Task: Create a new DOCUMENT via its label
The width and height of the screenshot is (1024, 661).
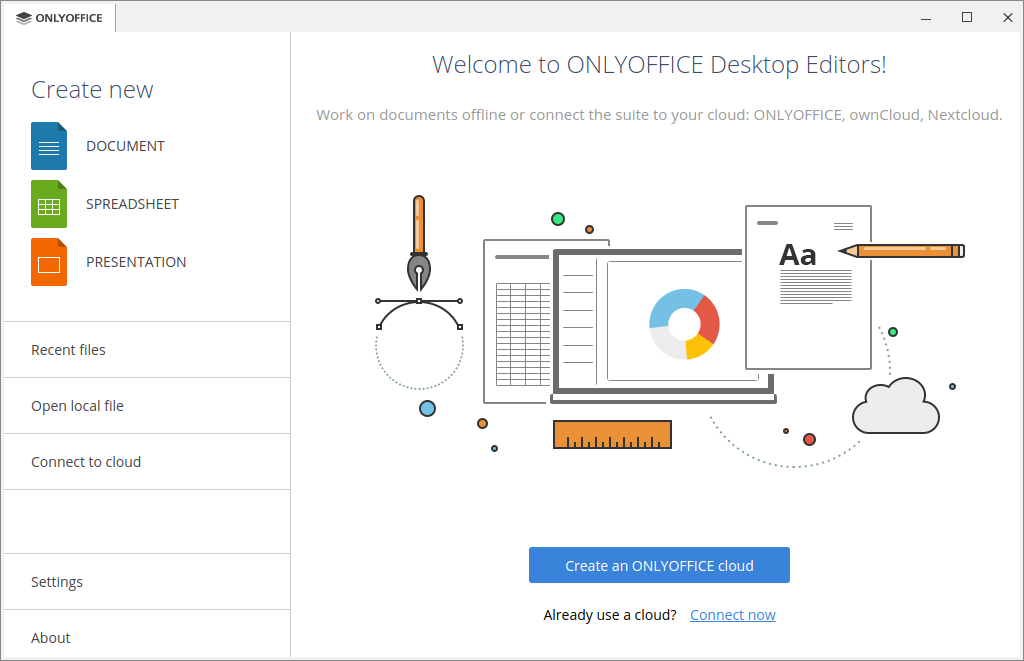Action: click(125, 146)
